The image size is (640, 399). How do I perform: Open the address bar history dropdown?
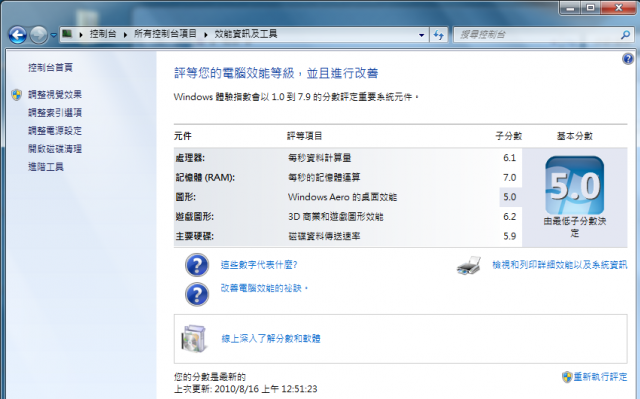click(x=422, y=35)
